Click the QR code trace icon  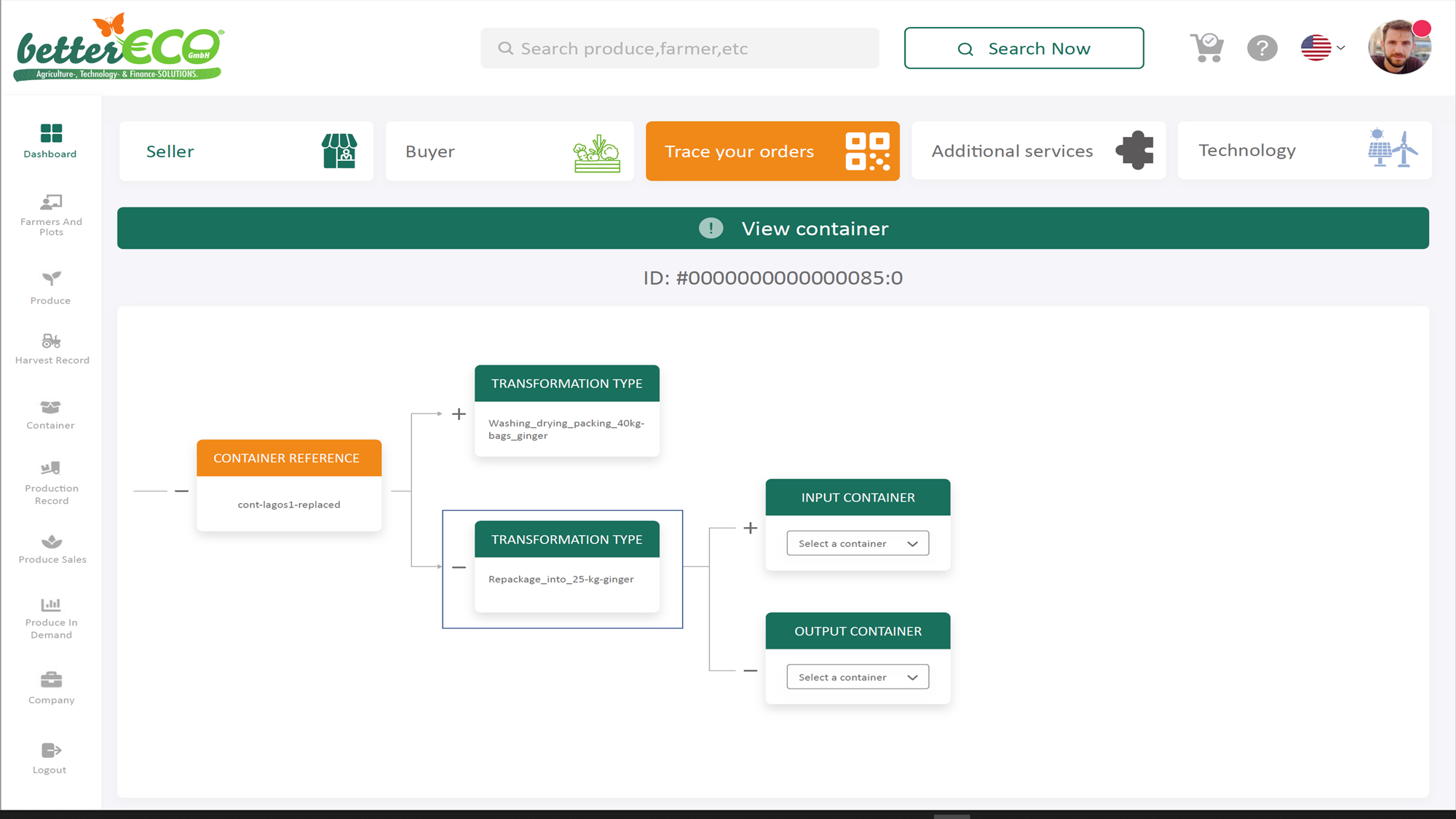[x=867, y=151]
